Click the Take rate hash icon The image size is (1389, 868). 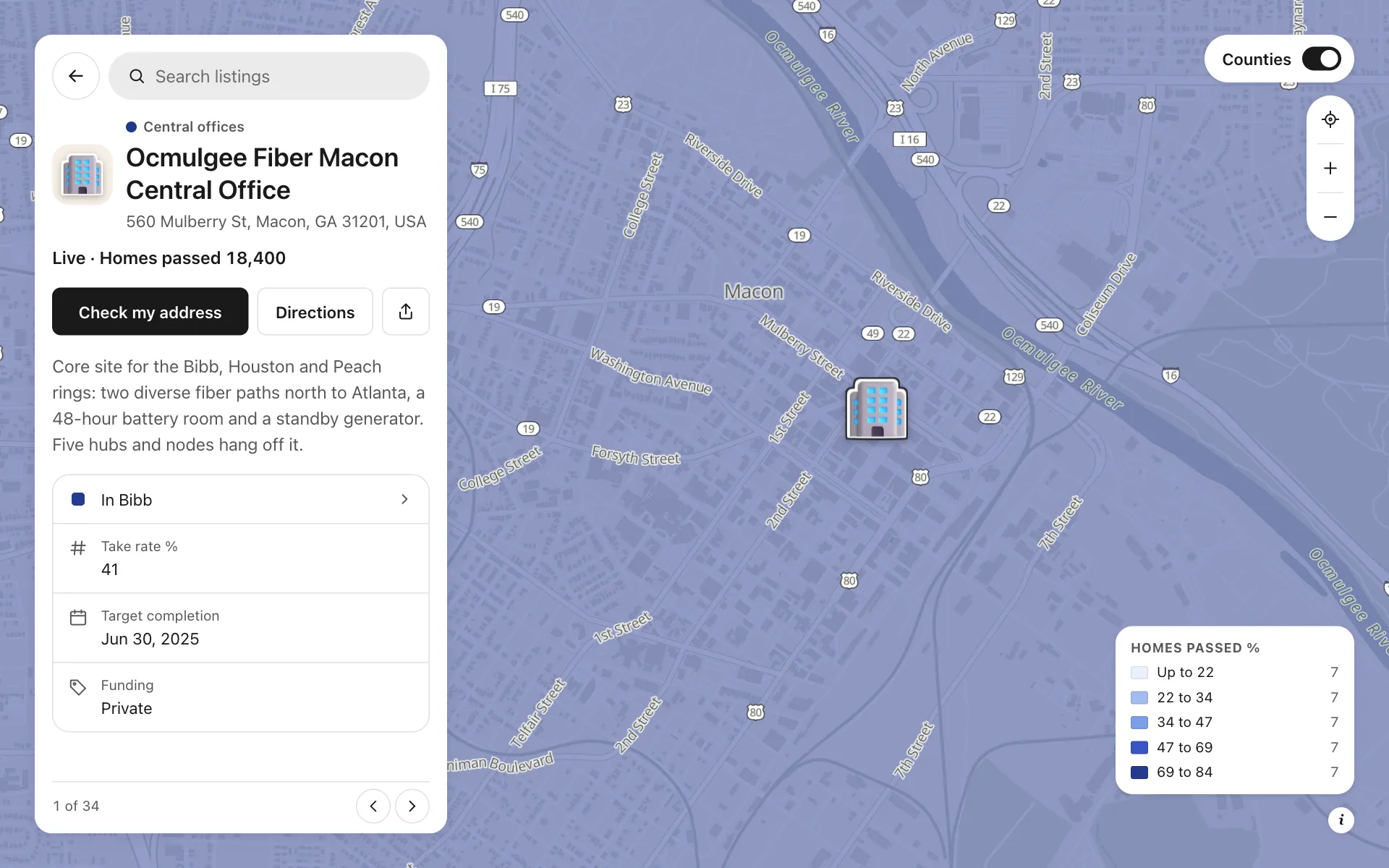pos(78,548)
